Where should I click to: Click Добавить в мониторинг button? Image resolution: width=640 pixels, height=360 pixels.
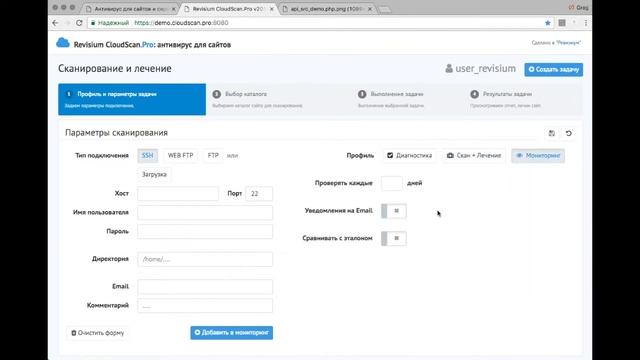pyautogui.click(x=231, y=333)
